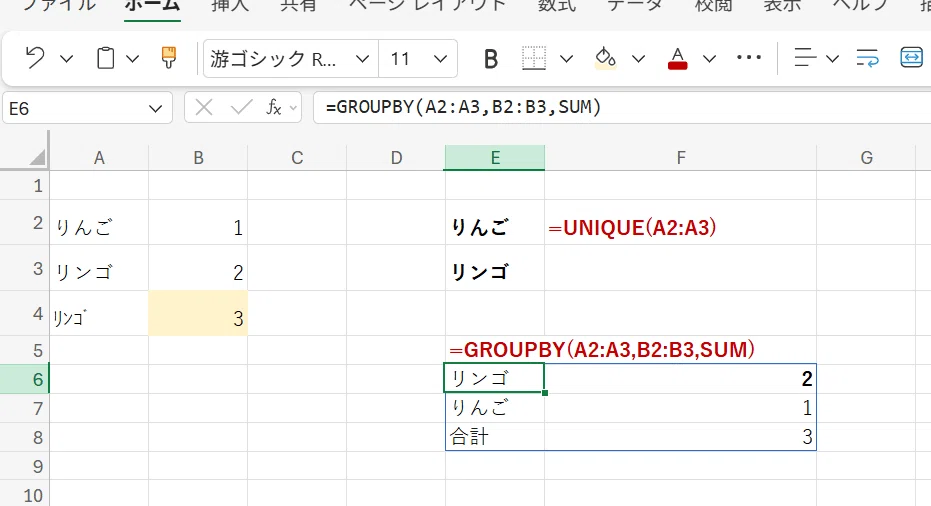
Task: Click cell F6 with bold value 2
Action: (x=680, y=378)
